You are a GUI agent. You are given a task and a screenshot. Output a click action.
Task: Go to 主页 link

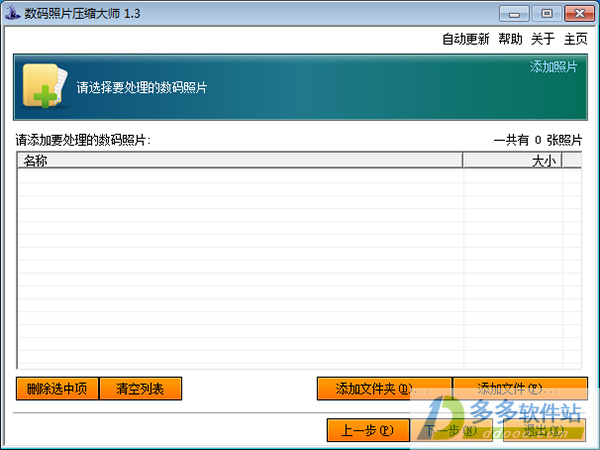pyautogui.click(x=576, y=39)
